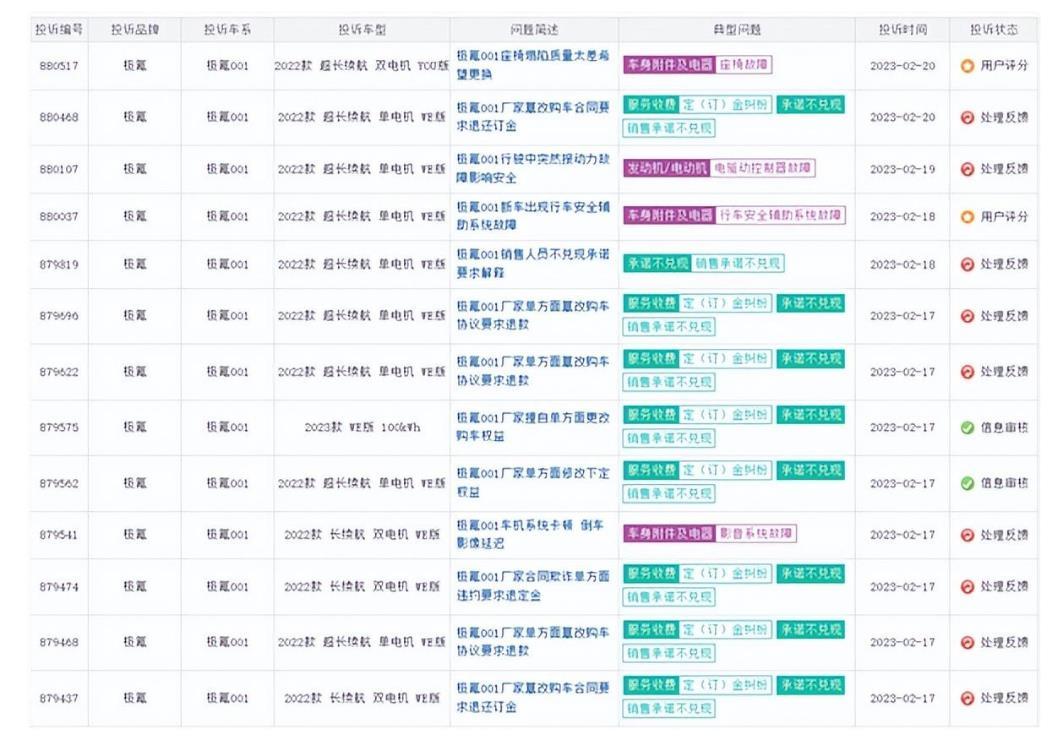The height and width of the screenshot is (736, 1059).
Task: Open the 行驶中突然报动力故障 complaint link
Action: [x=533, y=168]
